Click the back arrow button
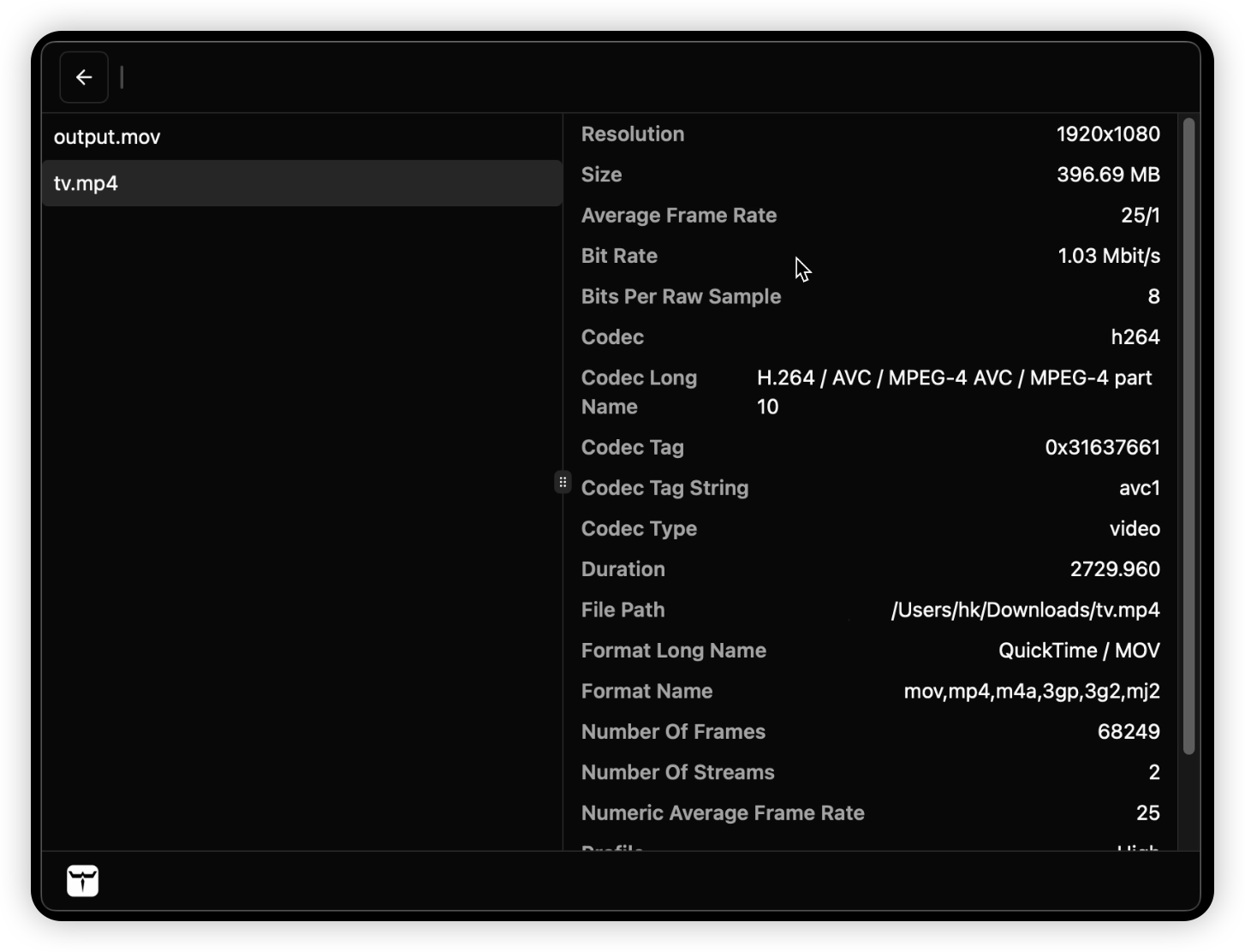The width and height of the screenshot is (1245, 952). 84,77
